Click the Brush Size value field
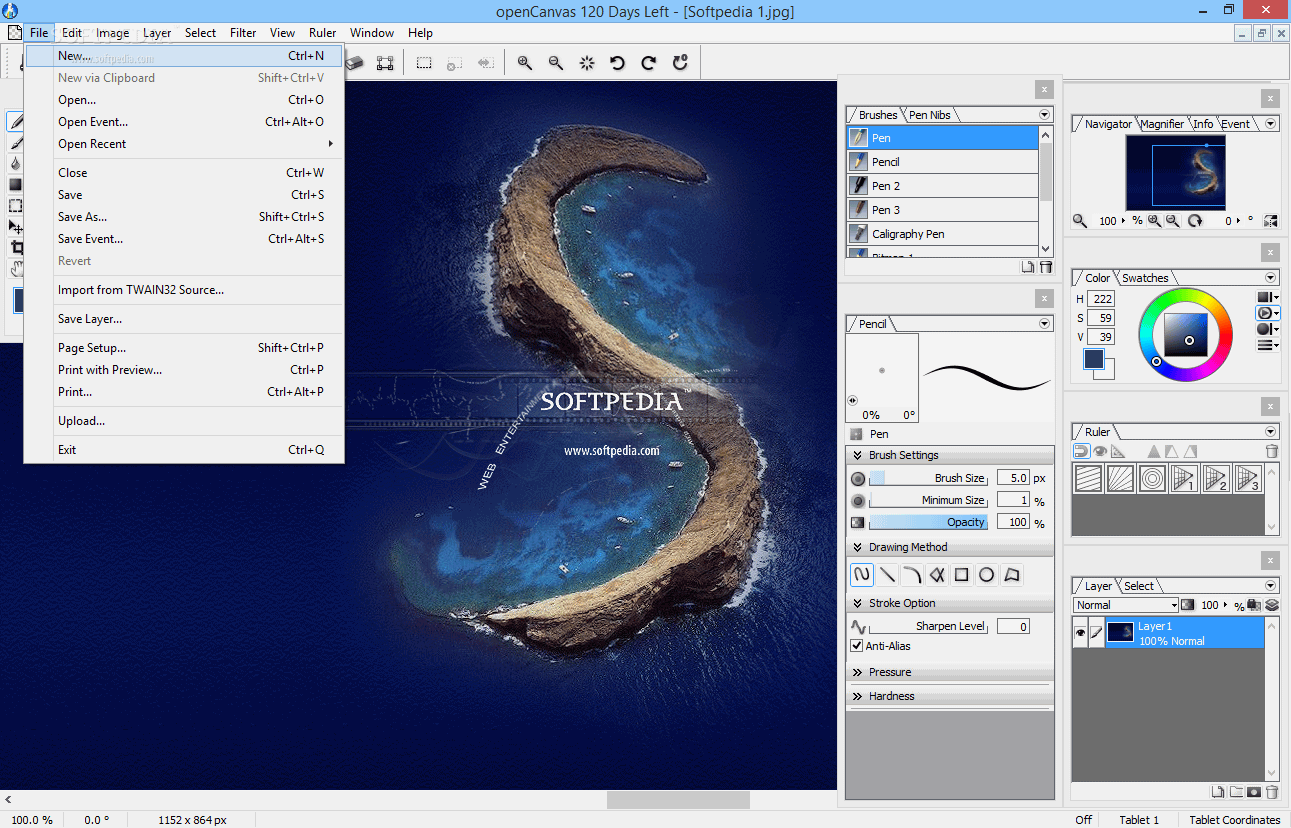Image resolution: width=1291 pixels, height=828 pixels. point(1013,478)
